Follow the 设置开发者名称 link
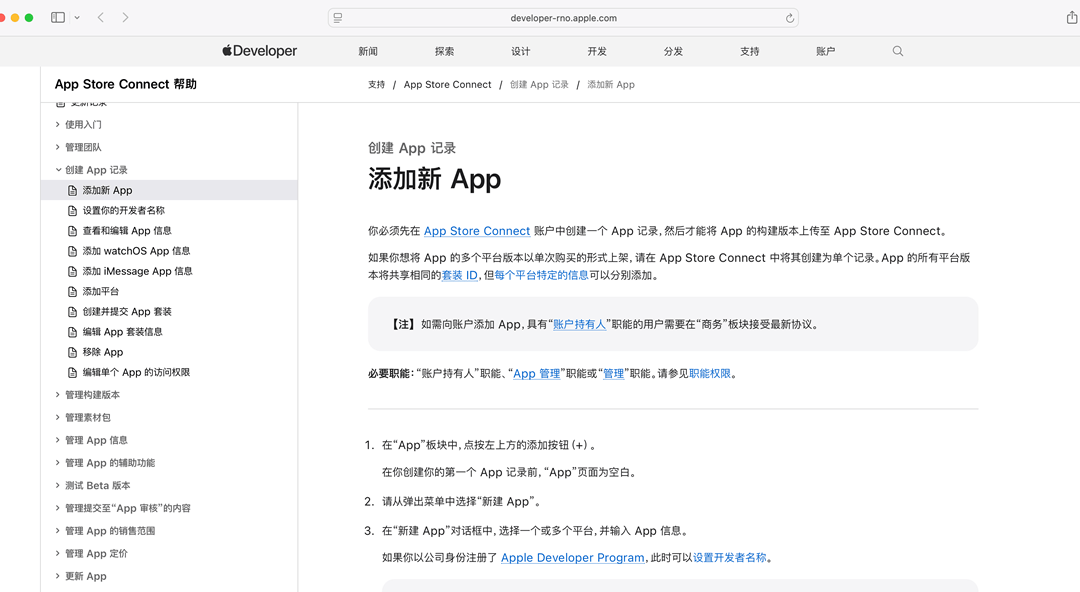This screenshot has height=592, width=1080. point(729,558)
